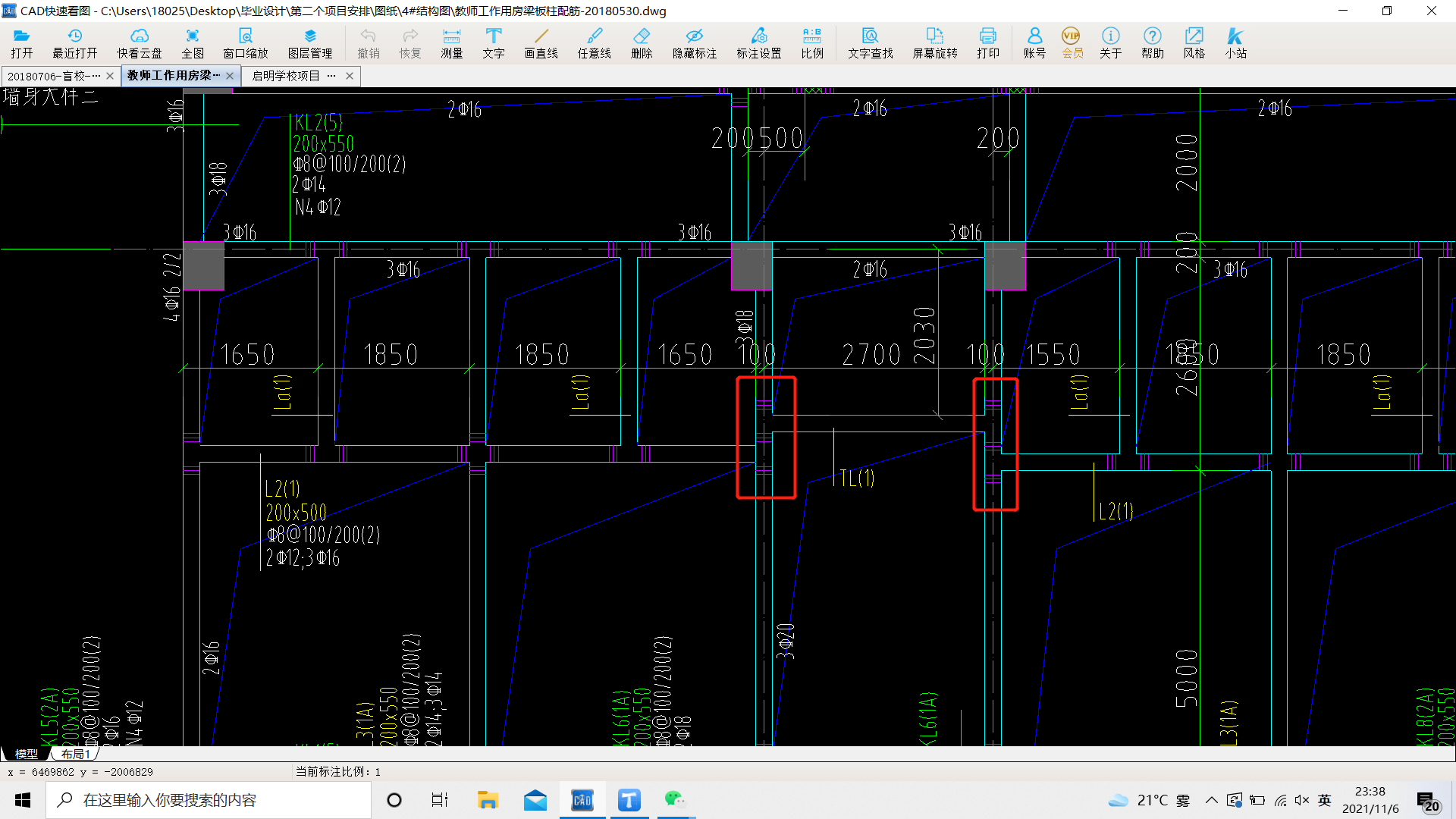The height and width of the screenshot is (819, 1456).
Task: Close the 教师工作用房梁 tab
Action: pos(230,76)
